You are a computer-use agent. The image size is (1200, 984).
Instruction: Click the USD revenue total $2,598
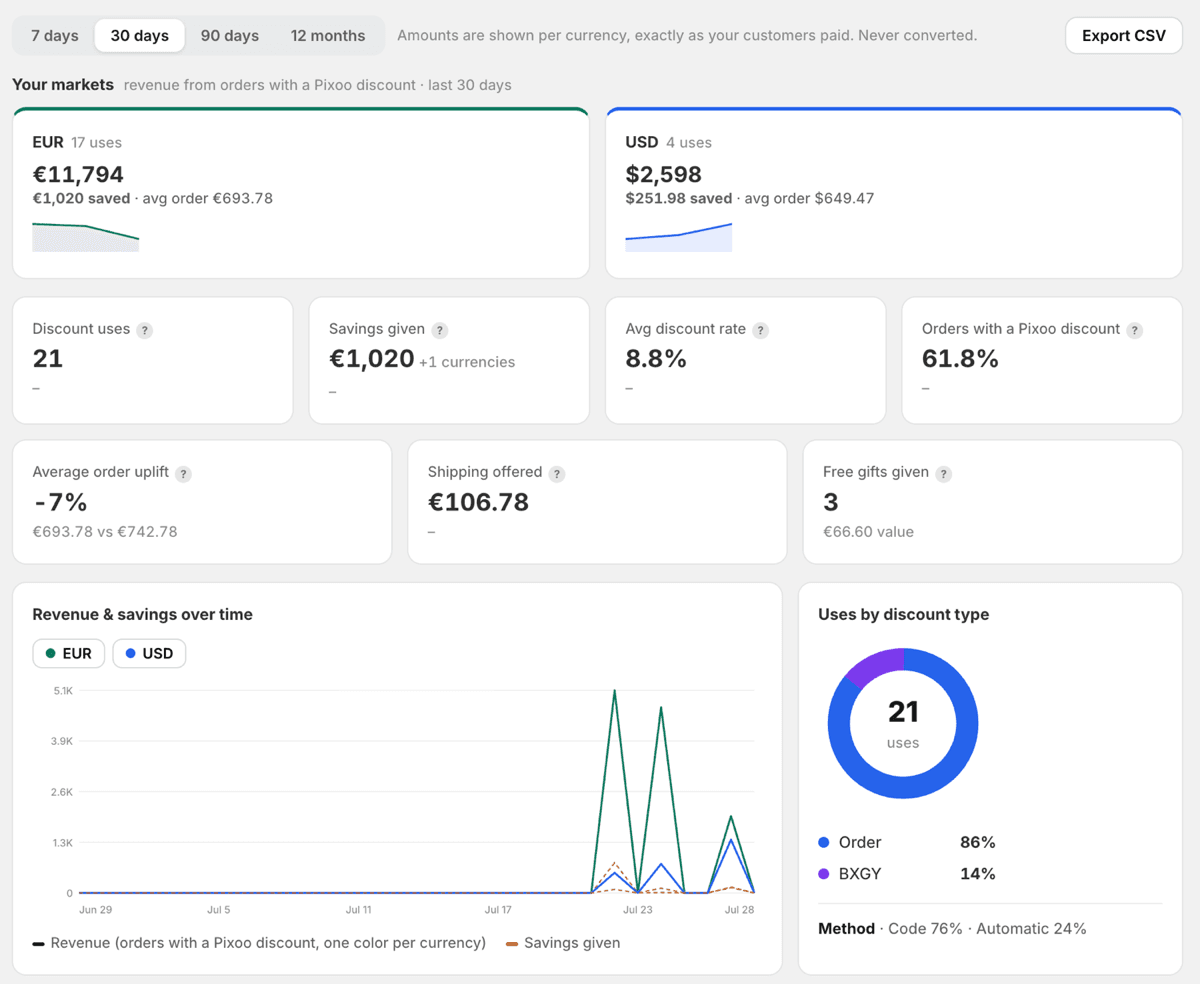664,174
